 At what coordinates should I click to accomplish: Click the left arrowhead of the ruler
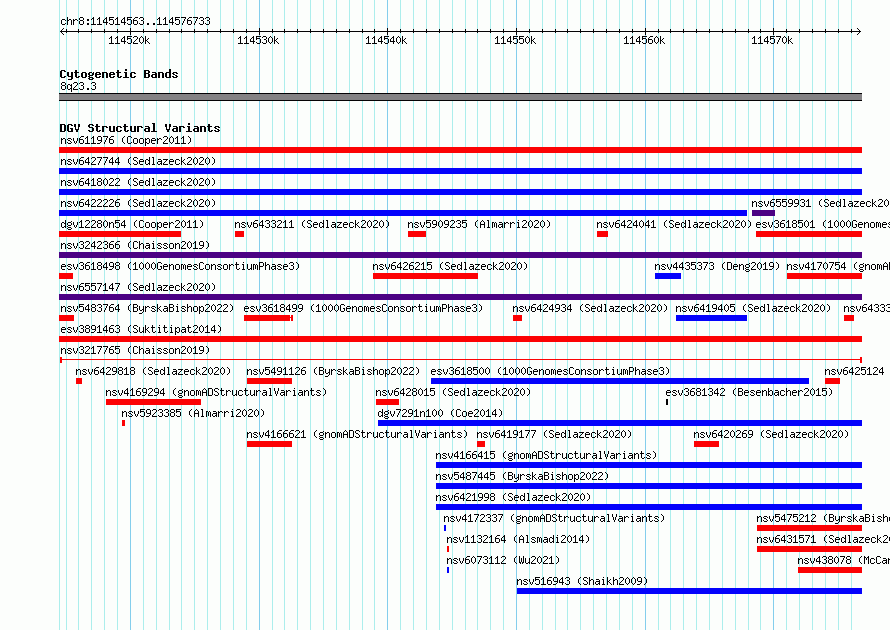(x=62, y=31)
